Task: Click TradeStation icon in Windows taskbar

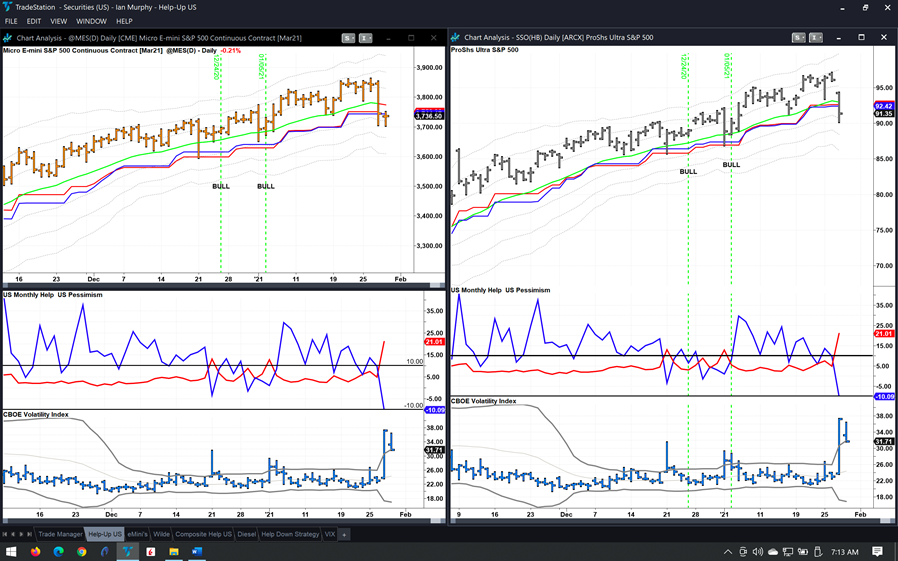Action: click(128, 551)
